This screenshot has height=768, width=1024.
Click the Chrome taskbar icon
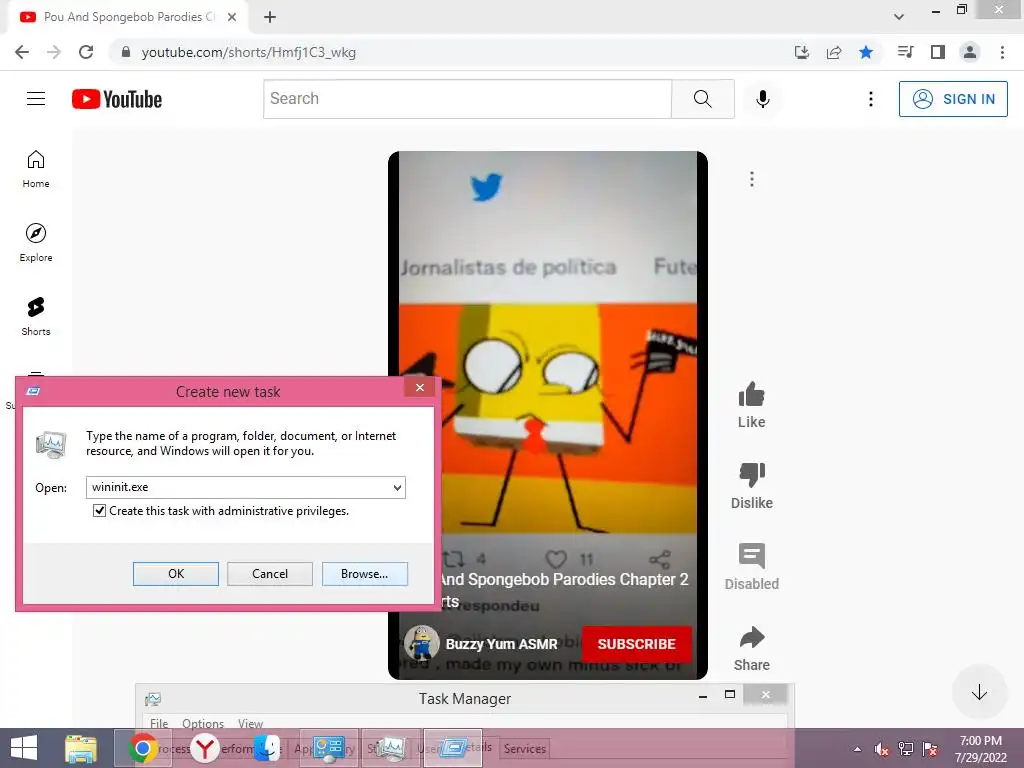(142, 748)
